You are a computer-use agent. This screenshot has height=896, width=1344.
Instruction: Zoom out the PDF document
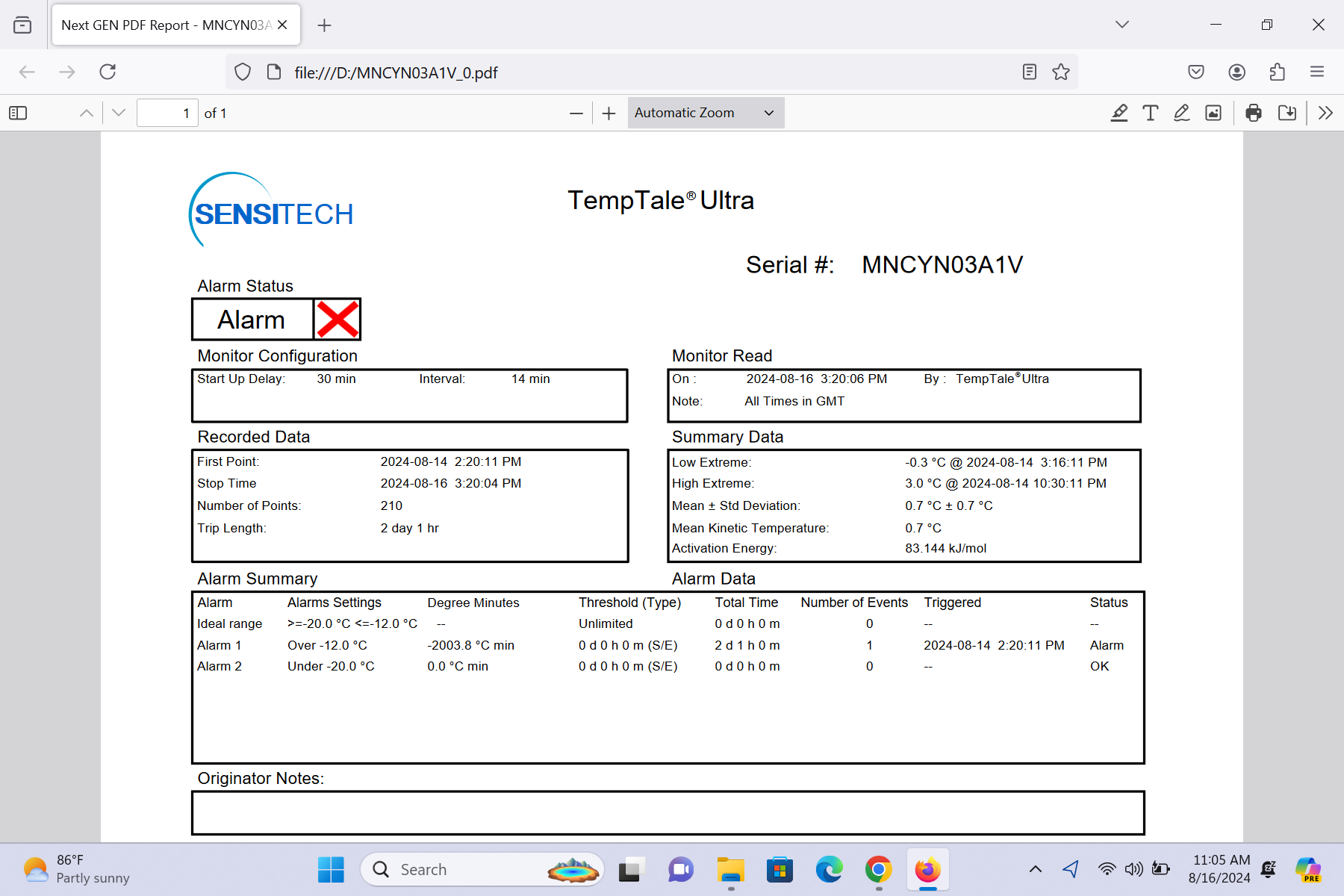coord(576,113)
